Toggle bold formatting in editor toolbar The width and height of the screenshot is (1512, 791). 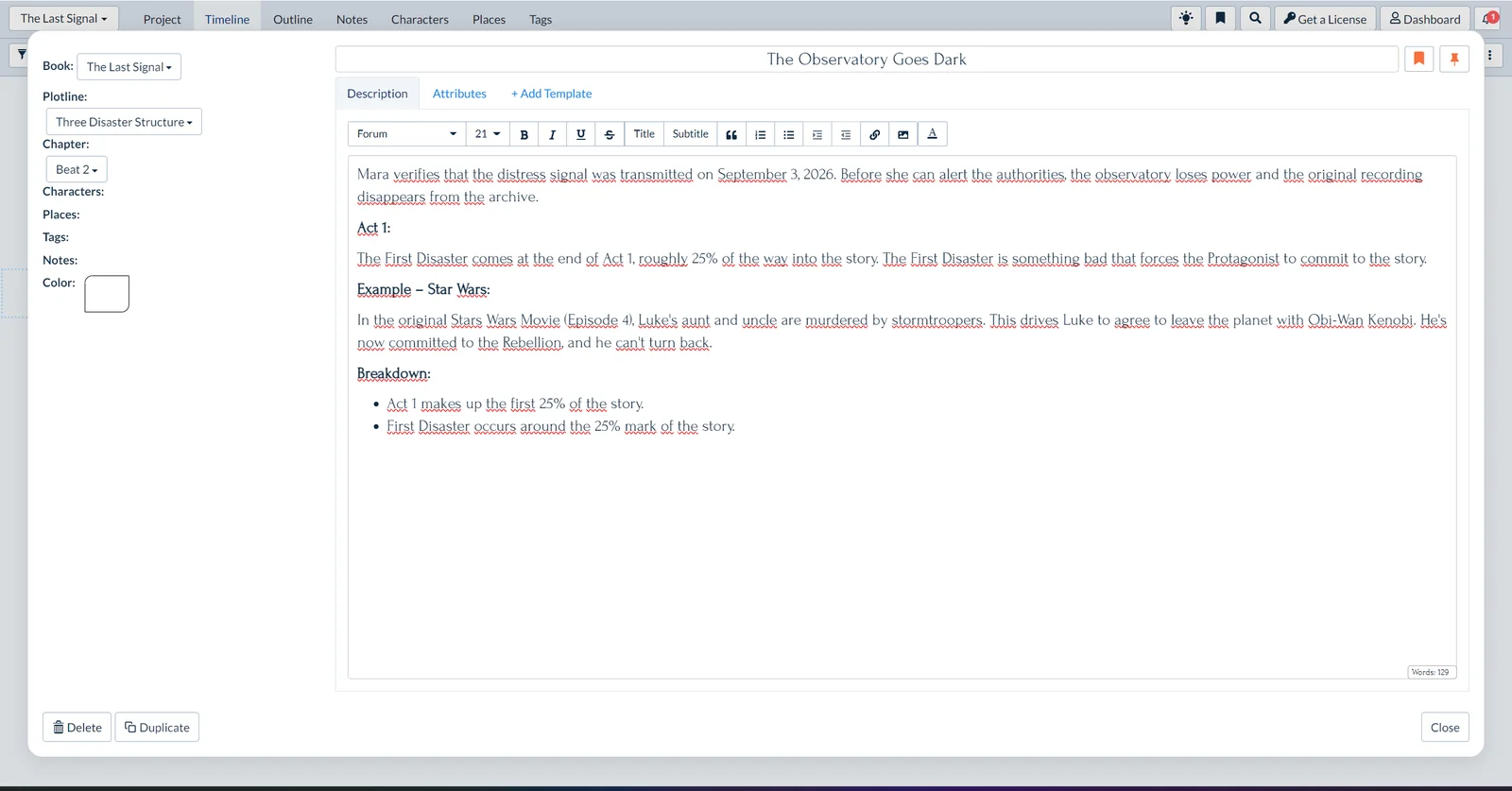click(524, 134)
